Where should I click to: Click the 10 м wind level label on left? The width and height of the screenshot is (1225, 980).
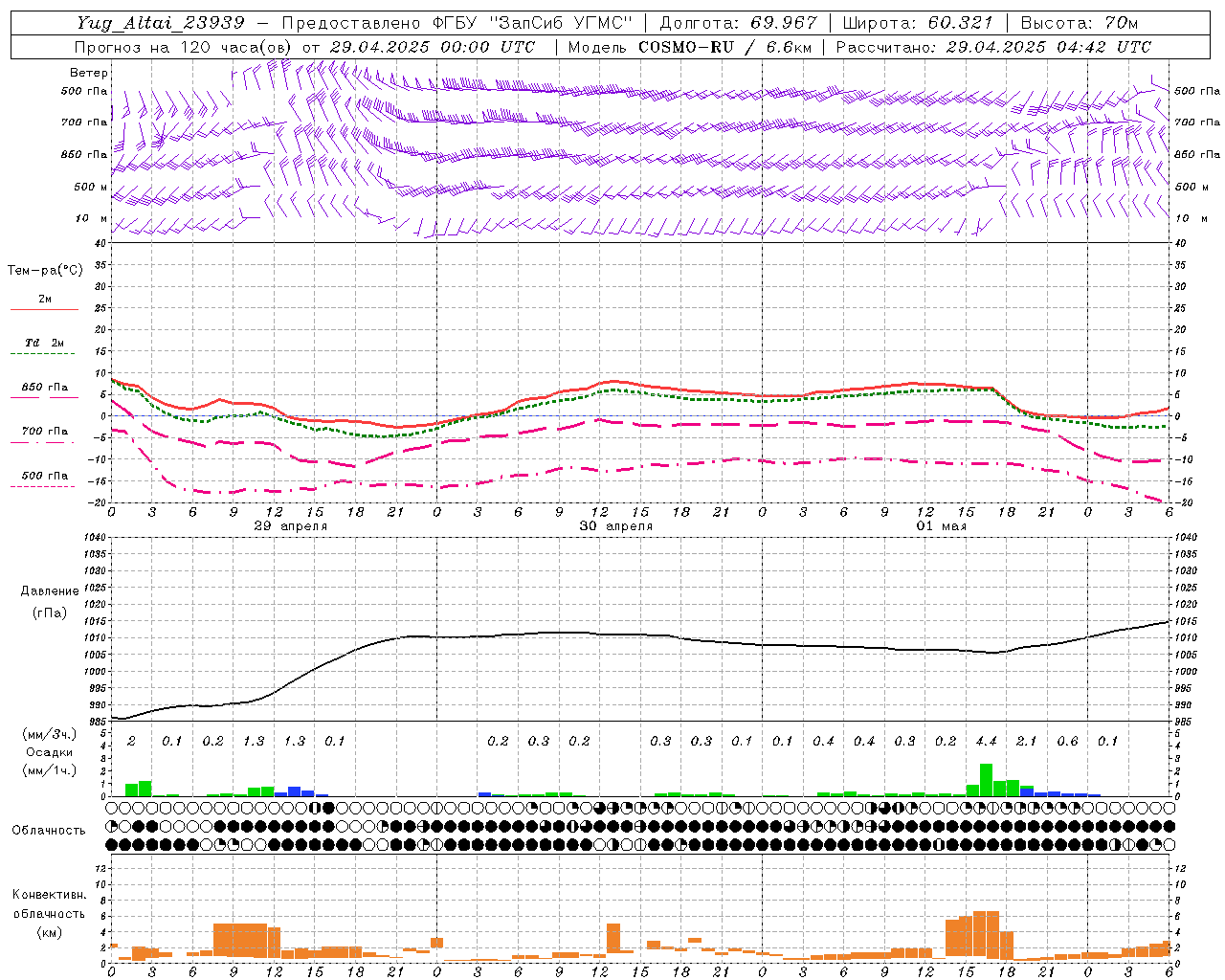tap(92, 219)
